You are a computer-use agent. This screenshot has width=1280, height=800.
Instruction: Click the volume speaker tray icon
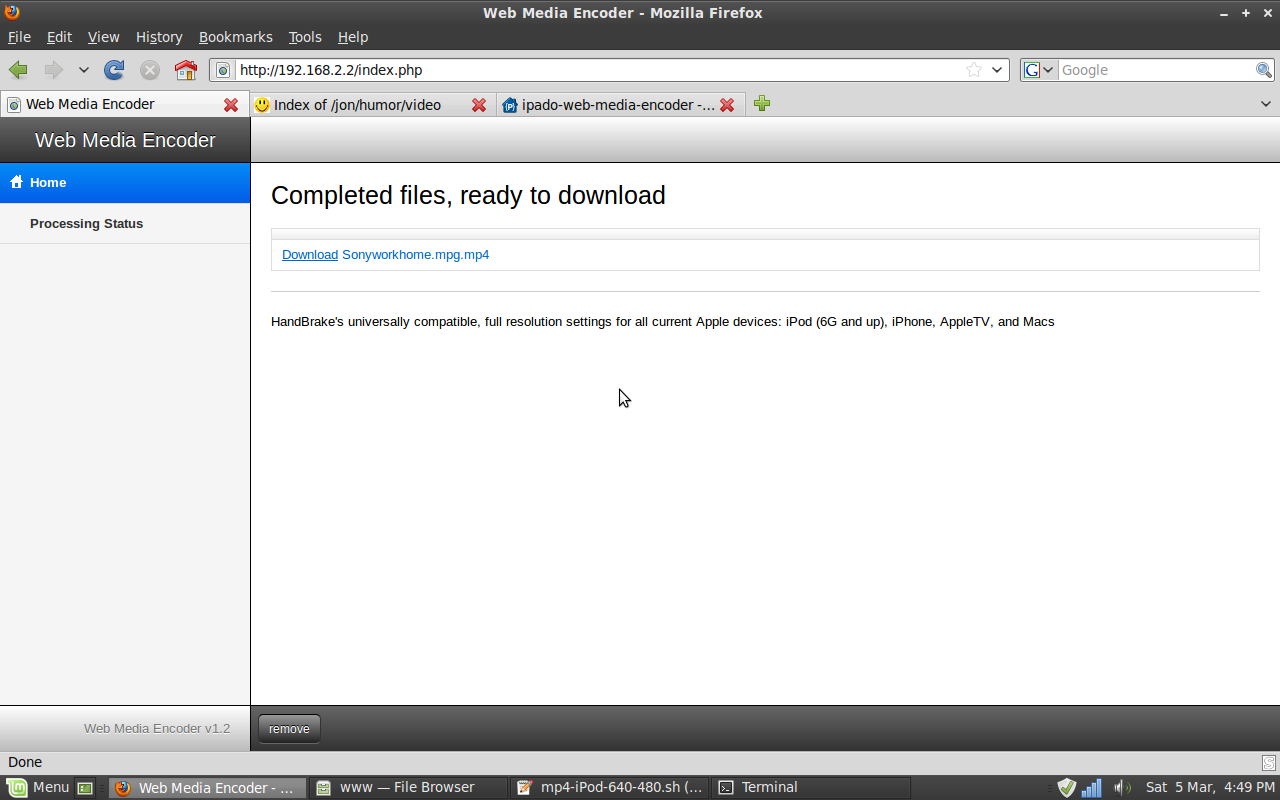point(1122,787)
